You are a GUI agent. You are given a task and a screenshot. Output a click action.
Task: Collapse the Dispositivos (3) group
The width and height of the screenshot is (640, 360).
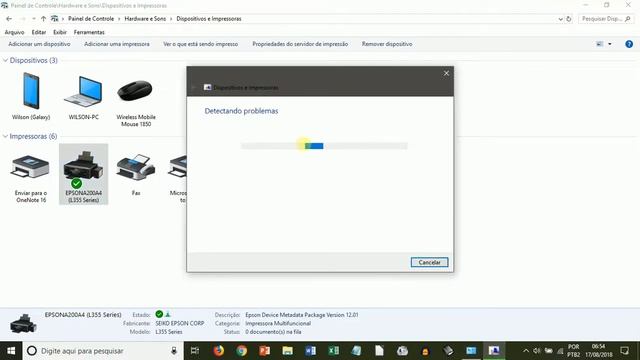click(5, 60)
